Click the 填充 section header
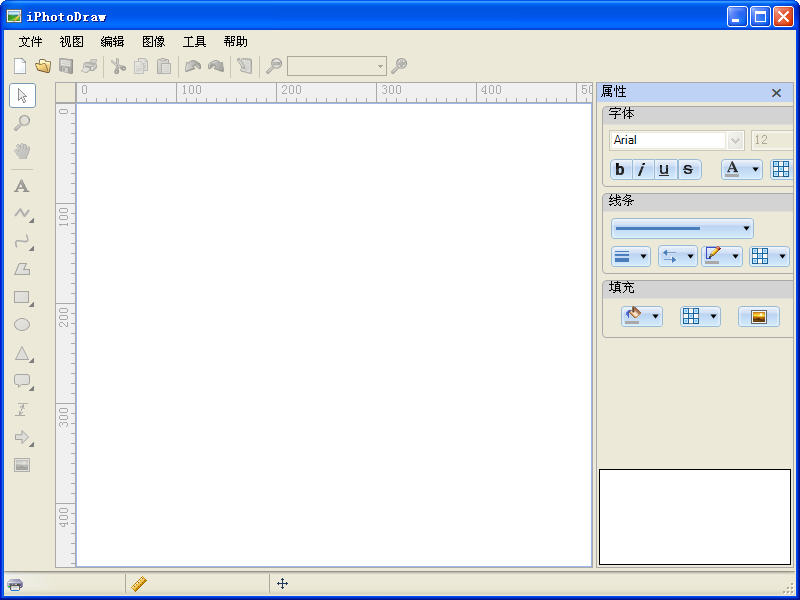The image size is (800, 600). coord(698,288)
